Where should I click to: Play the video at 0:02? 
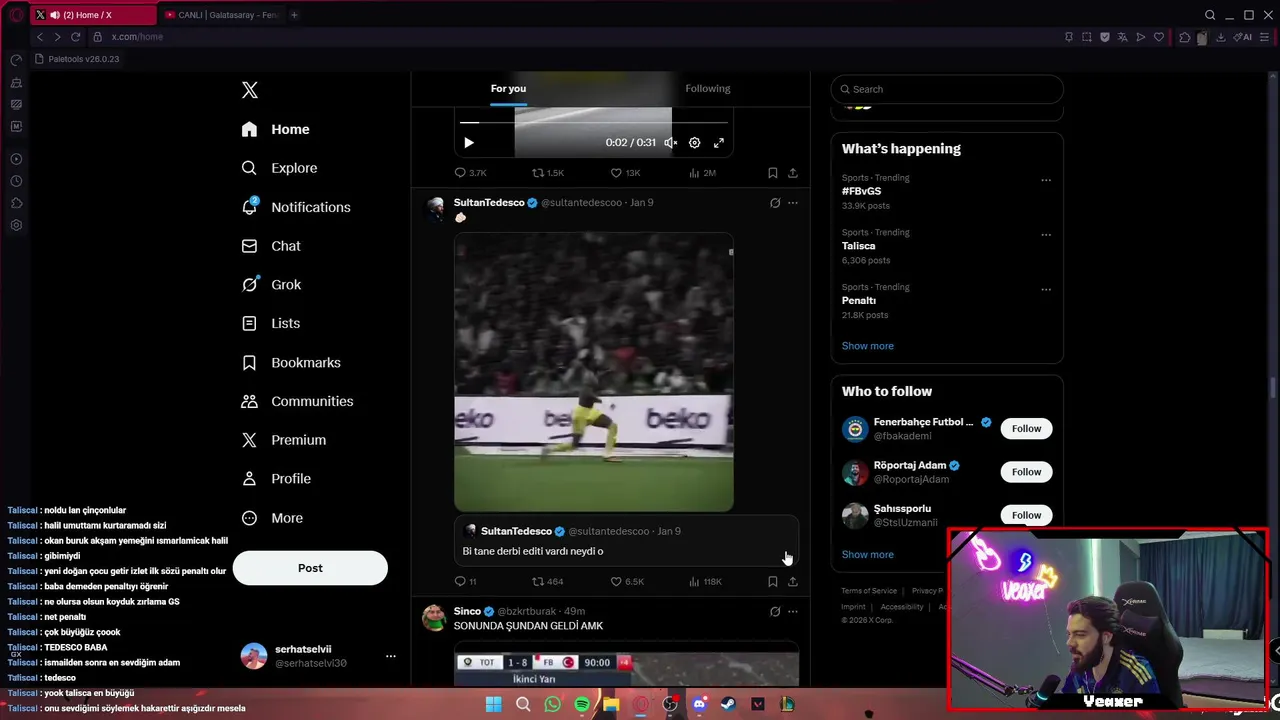(469, 143)
